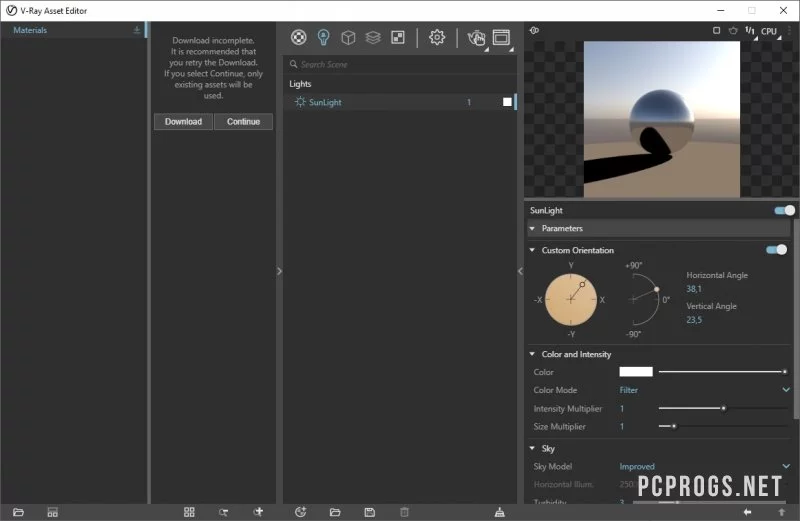This screenshot has height=521, width=800.
Task: Click the download icon beside Materials header
Action: coord(137,30)
